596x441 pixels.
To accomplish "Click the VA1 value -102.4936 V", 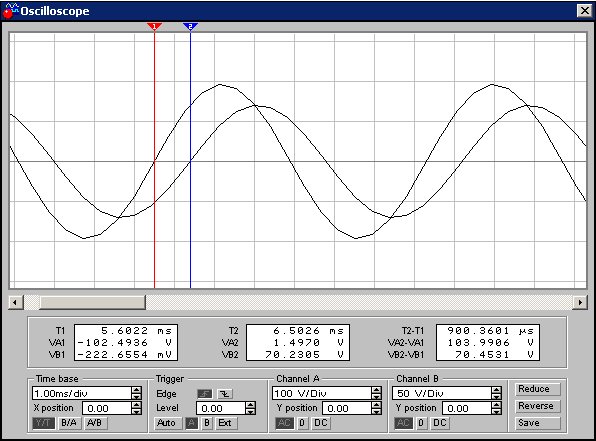I will click(x=125, y=343).
